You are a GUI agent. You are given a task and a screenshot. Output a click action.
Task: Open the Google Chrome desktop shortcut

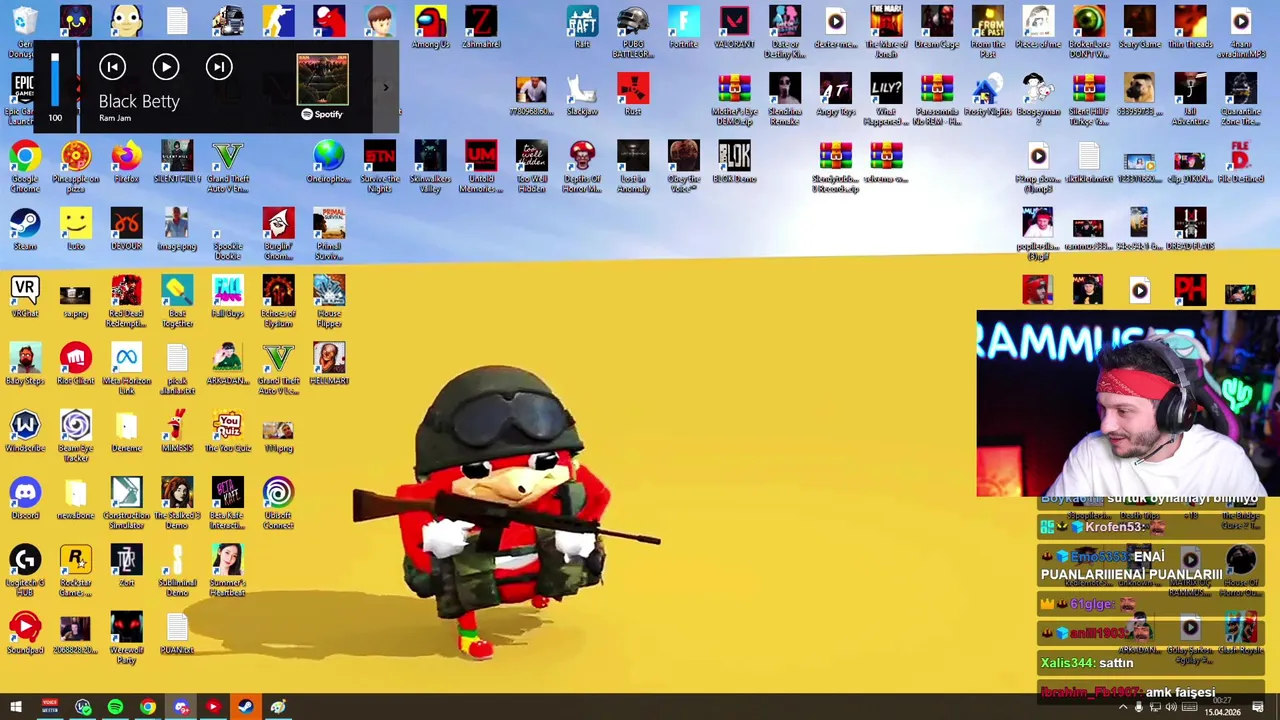pyautogui.click(x=25, y=167)
